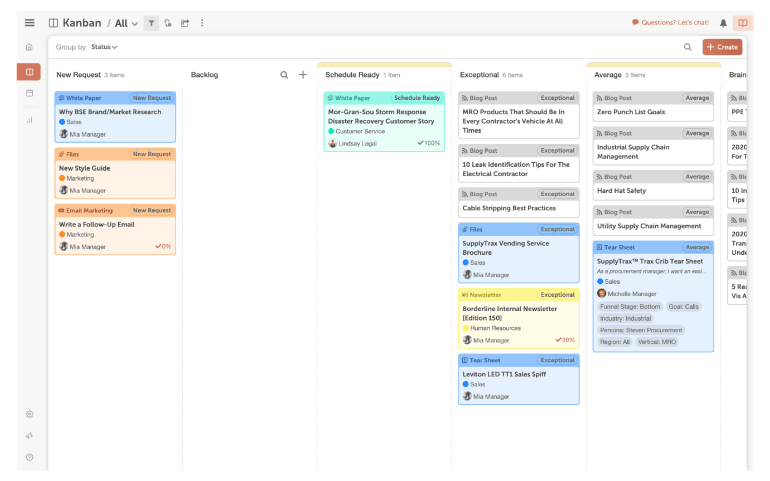
Task: Select the Kanban board icon in sidebar
Action: [29, 72]
